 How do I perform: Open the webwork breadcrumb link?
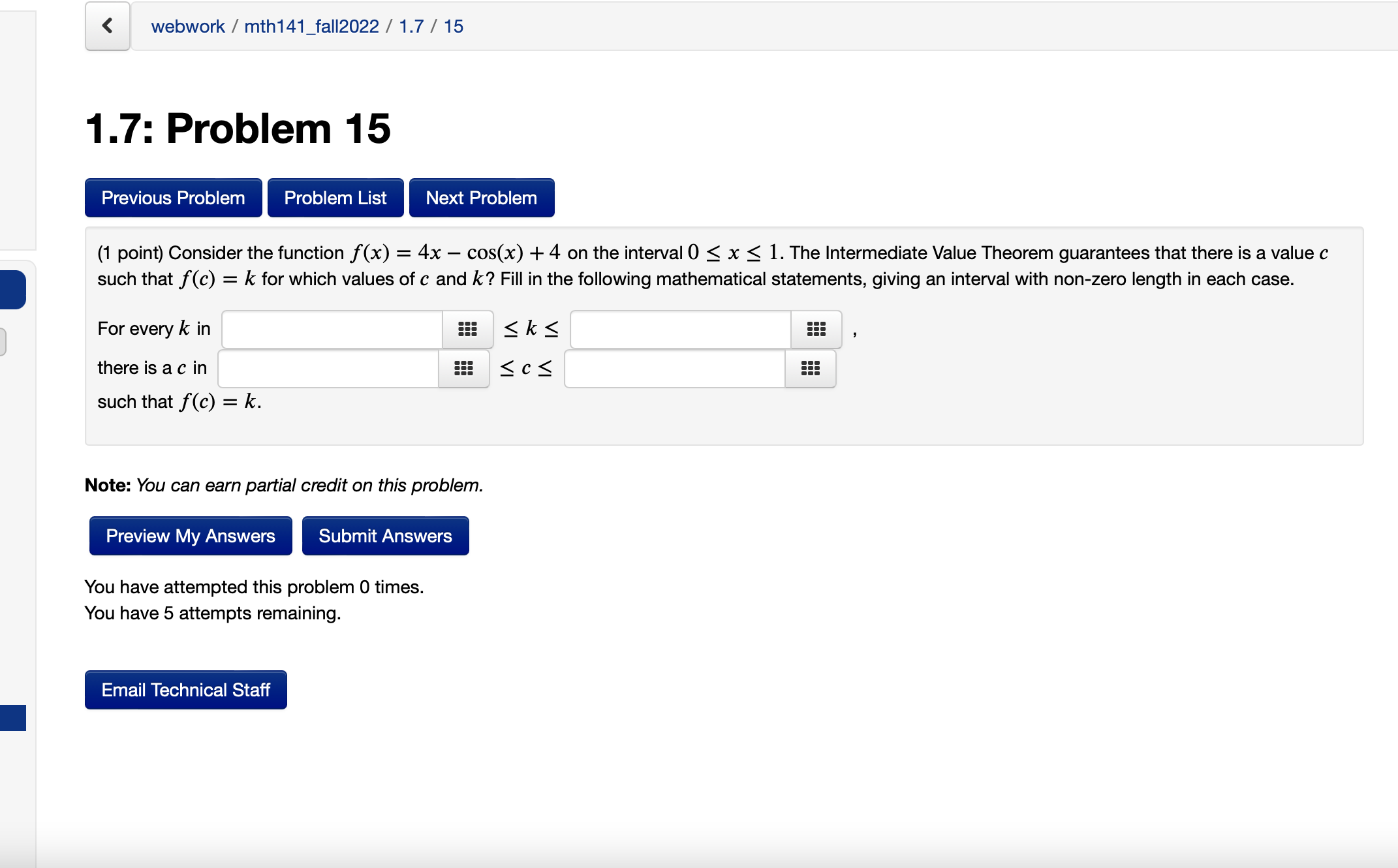coord(187,26)
